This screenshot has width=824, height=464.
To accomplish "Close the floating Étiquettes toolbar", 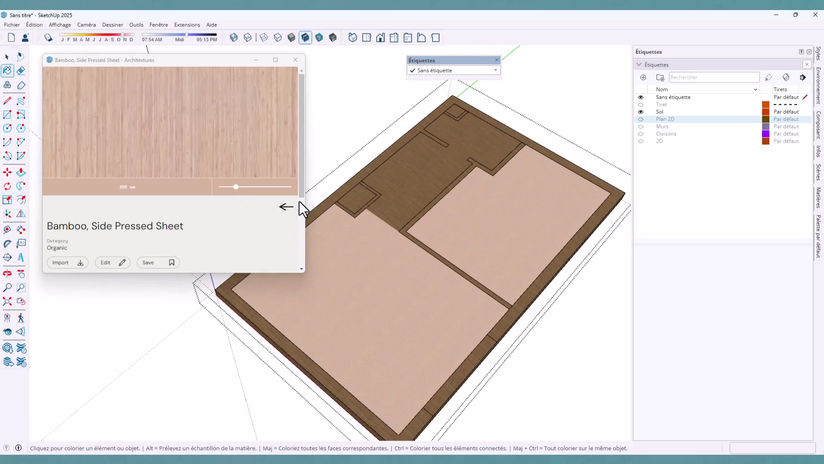I will pyautogui.click(x=497, y=60).
